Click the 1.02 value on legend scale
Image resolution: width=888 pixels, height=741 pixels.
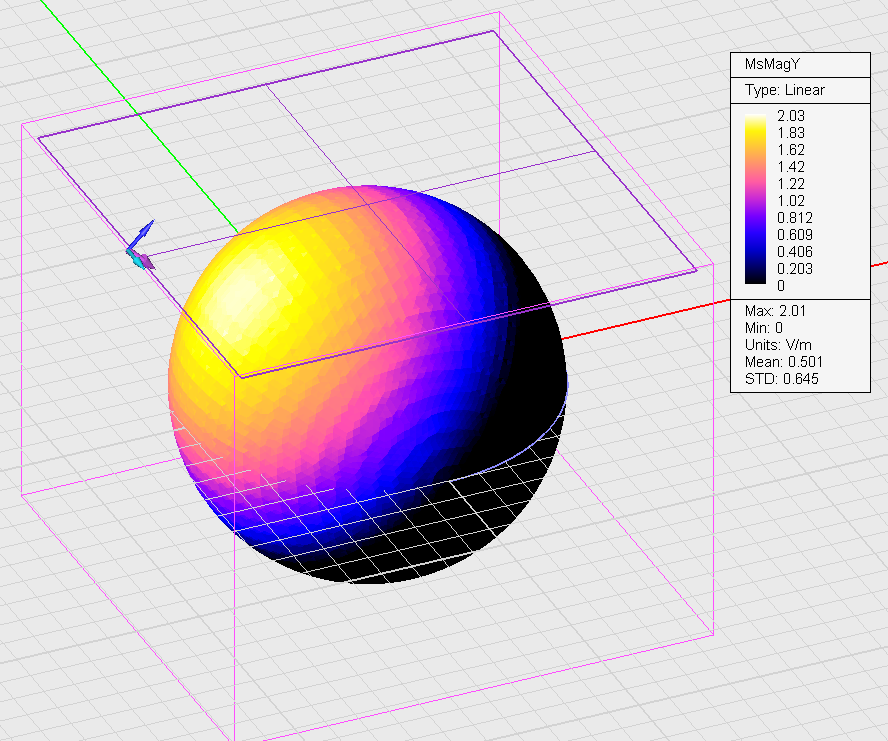click(790, 201)
